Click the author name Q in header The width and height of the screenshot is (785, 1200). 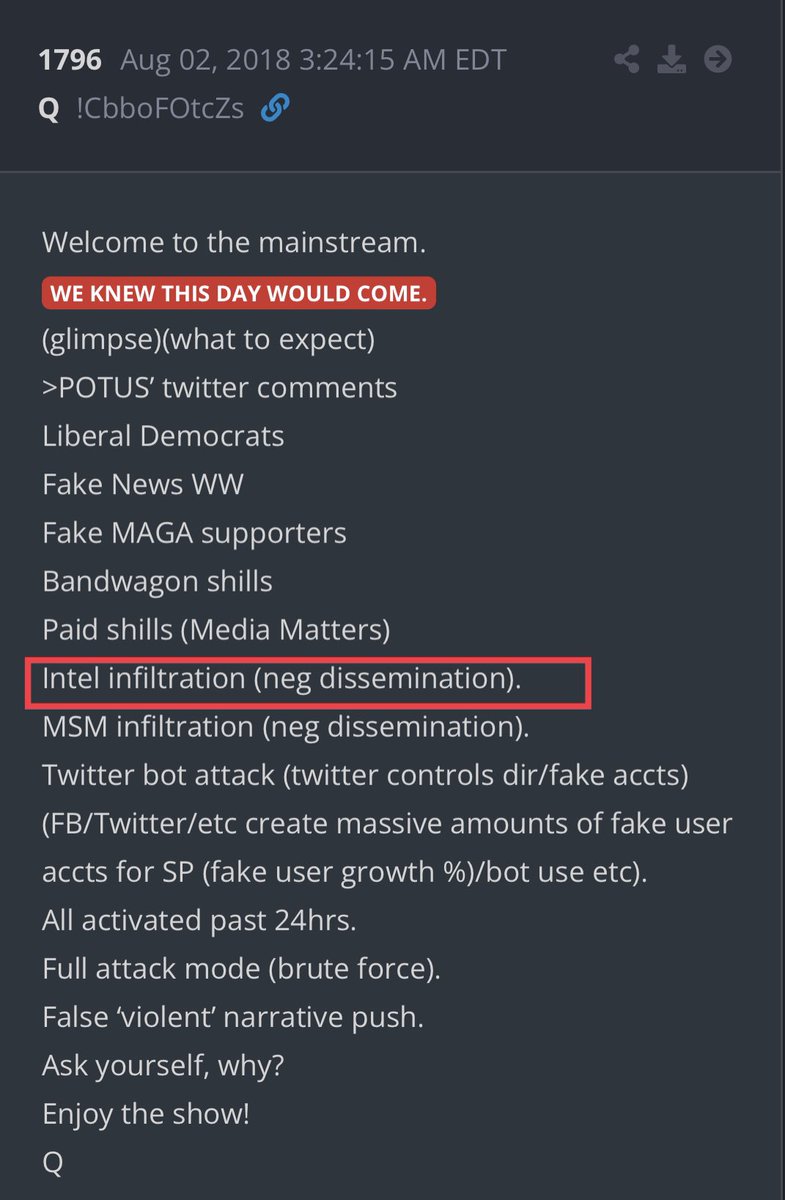pos(48,108)
